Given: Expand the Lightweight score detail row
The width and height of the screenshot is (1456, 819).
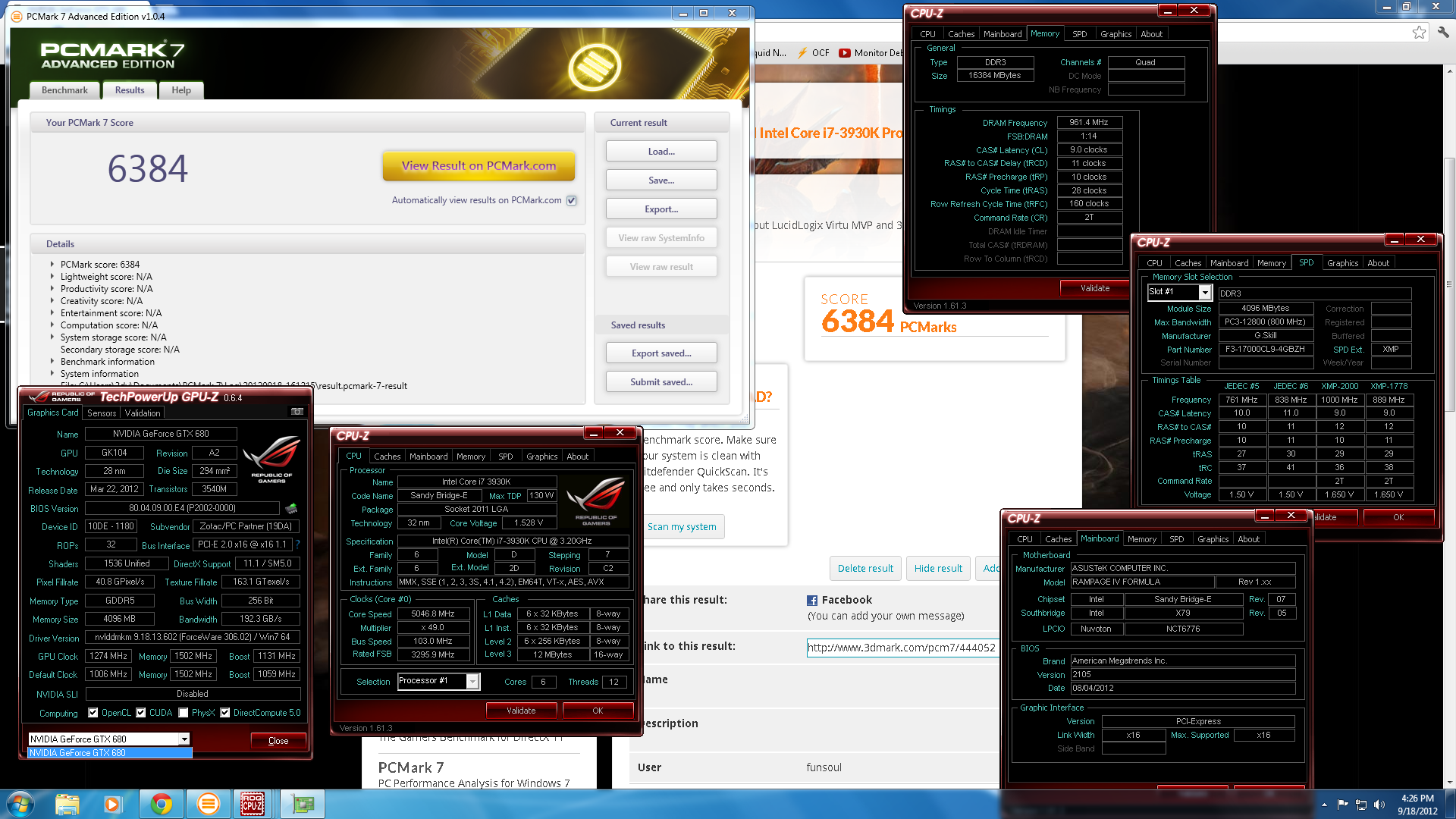Looking at the screenshot, I should pyautogui.click(x=52, y=277).
